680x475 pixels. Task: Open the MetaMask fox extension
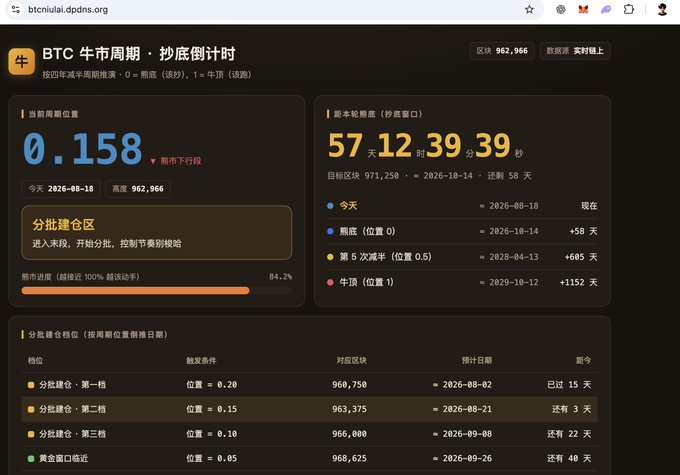(x=583, y=10)
